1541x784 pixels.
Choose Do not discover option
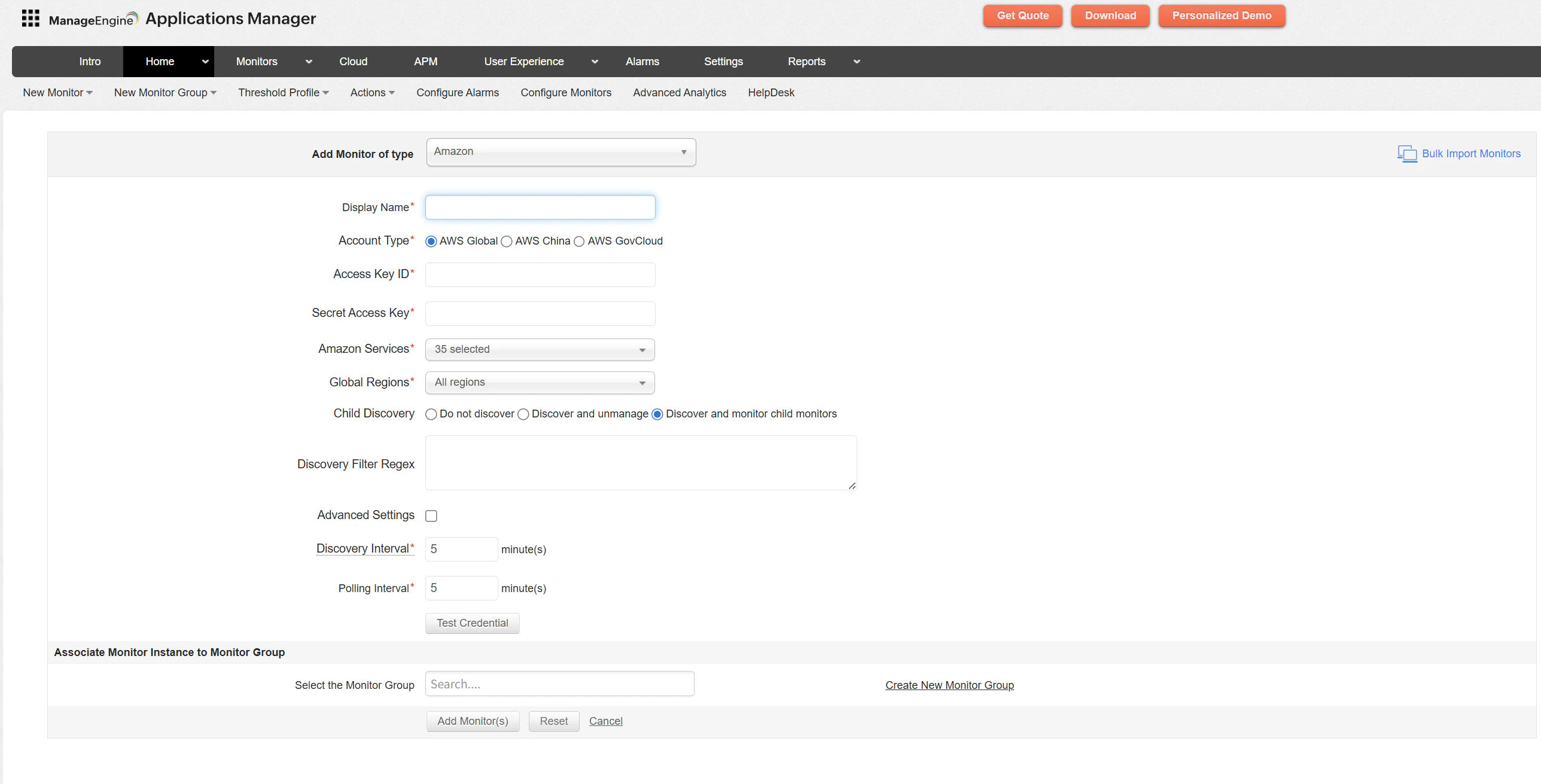tap(431, 414)
